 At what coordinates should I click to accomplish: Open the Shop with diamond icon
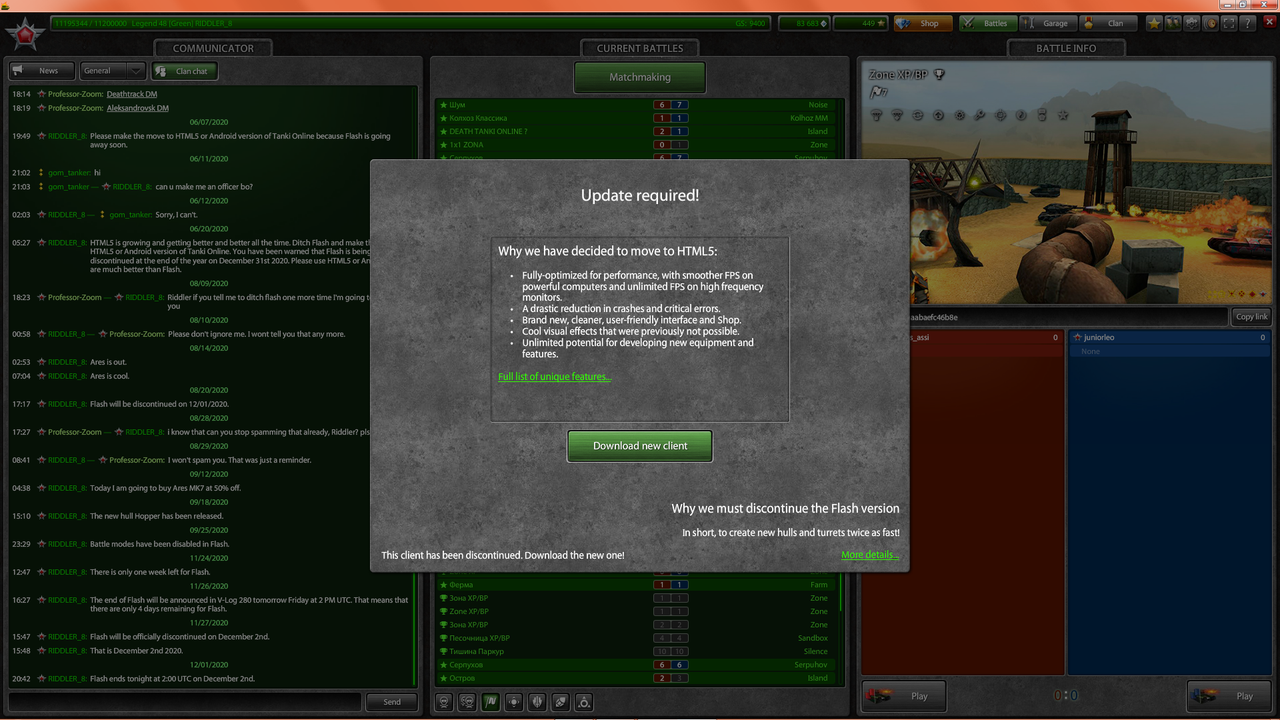[x=922, y=23]
